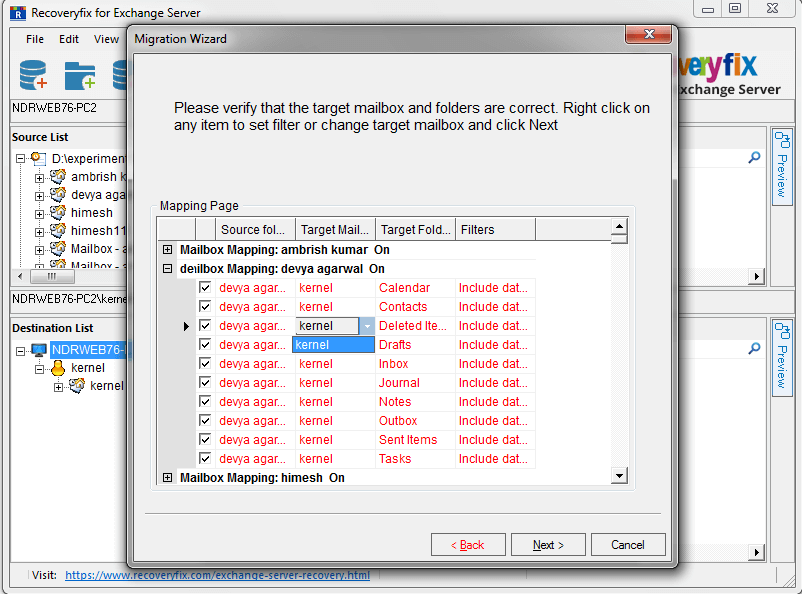Click the kernel mailbox icon under kernel user
802x594 pixels.
point(77,385)
